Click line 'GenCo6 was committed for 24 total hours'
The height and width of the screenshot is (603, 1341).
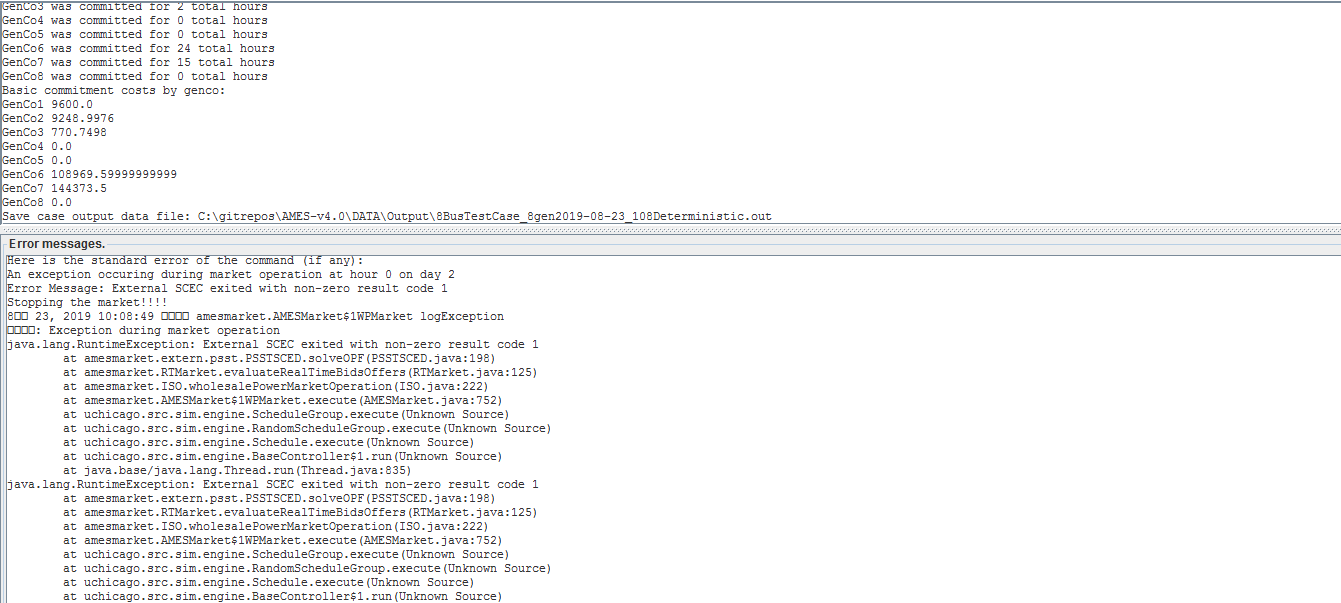[x=138, y=48]
